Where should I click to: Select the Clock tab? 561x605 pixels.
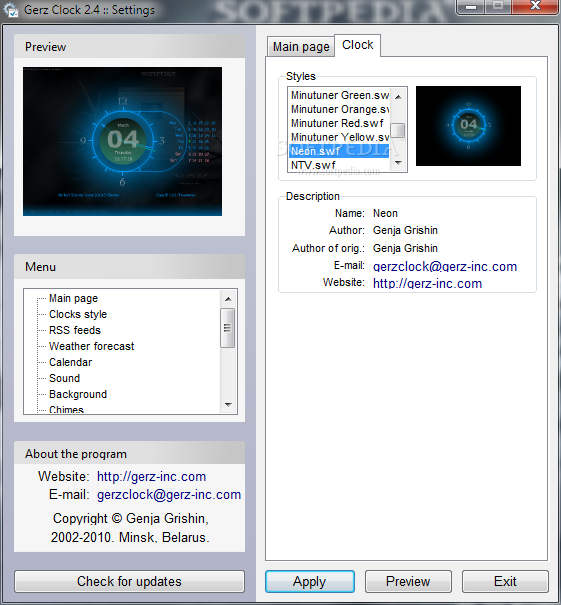tap(357, 45)
